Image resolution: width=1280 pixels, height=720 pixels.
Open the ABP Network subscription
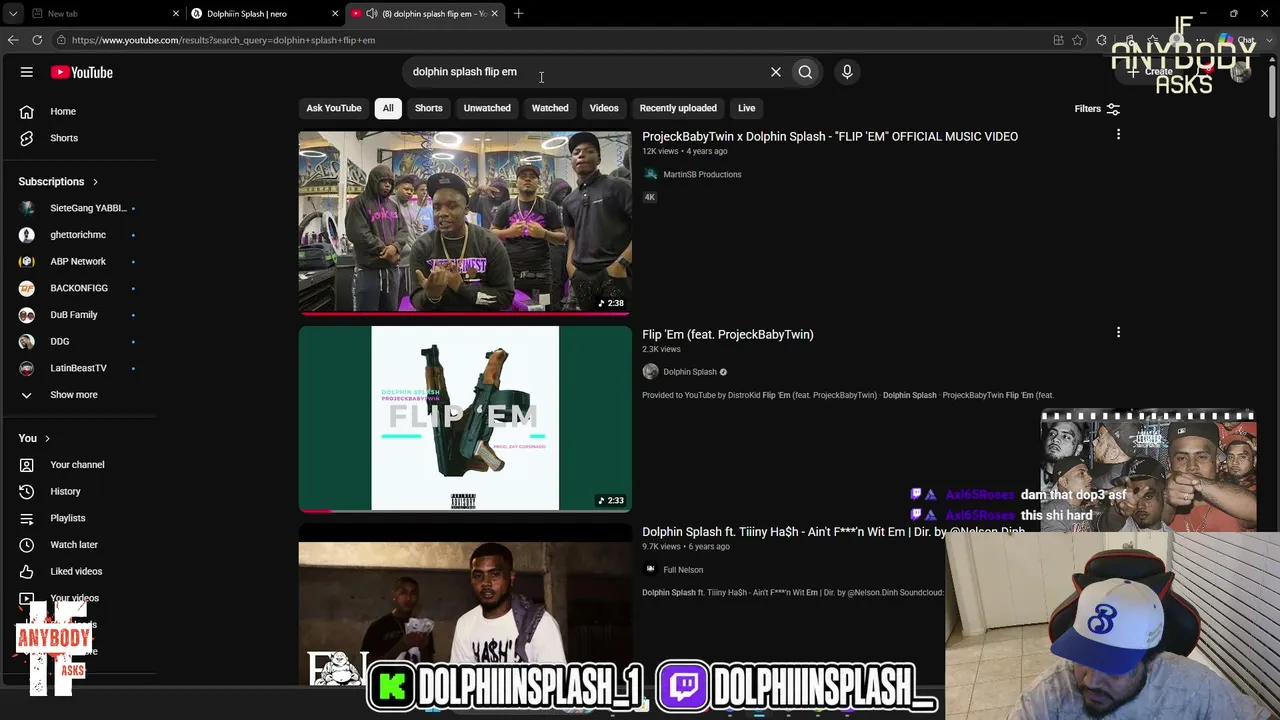coord(79,261)
